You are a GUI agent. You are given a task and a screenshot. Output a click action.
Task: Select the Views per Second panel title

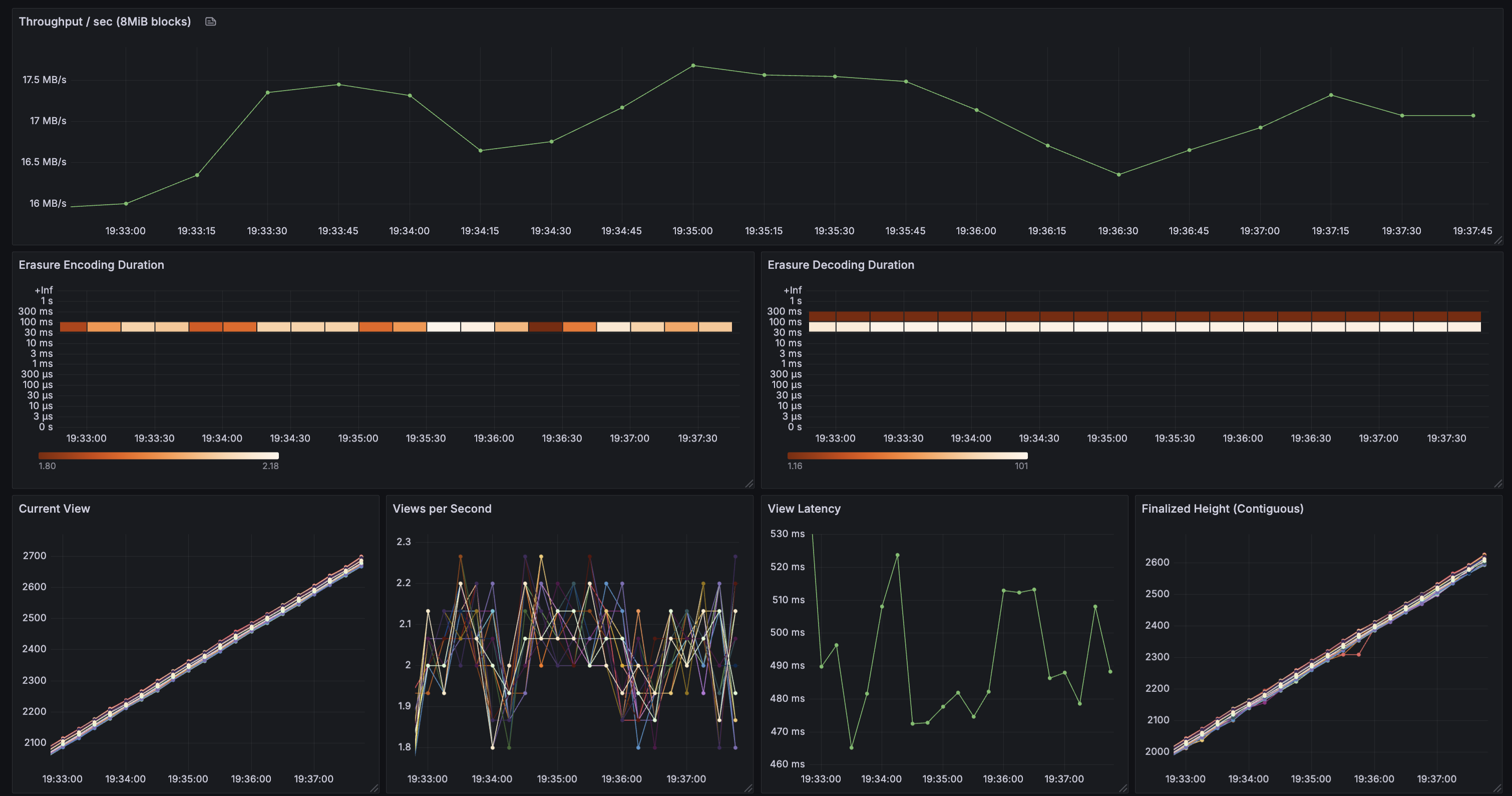[x=442, y=508]
